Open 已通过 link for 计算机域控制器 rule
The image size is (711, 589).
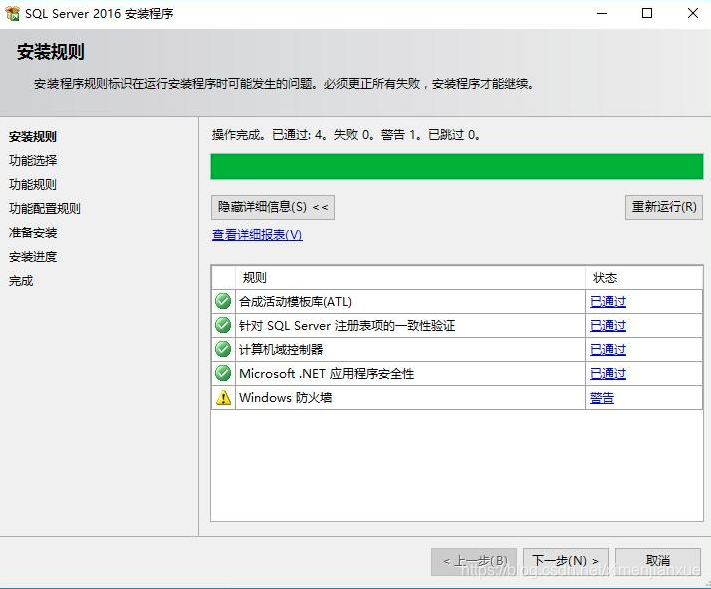tap(608, 350)
